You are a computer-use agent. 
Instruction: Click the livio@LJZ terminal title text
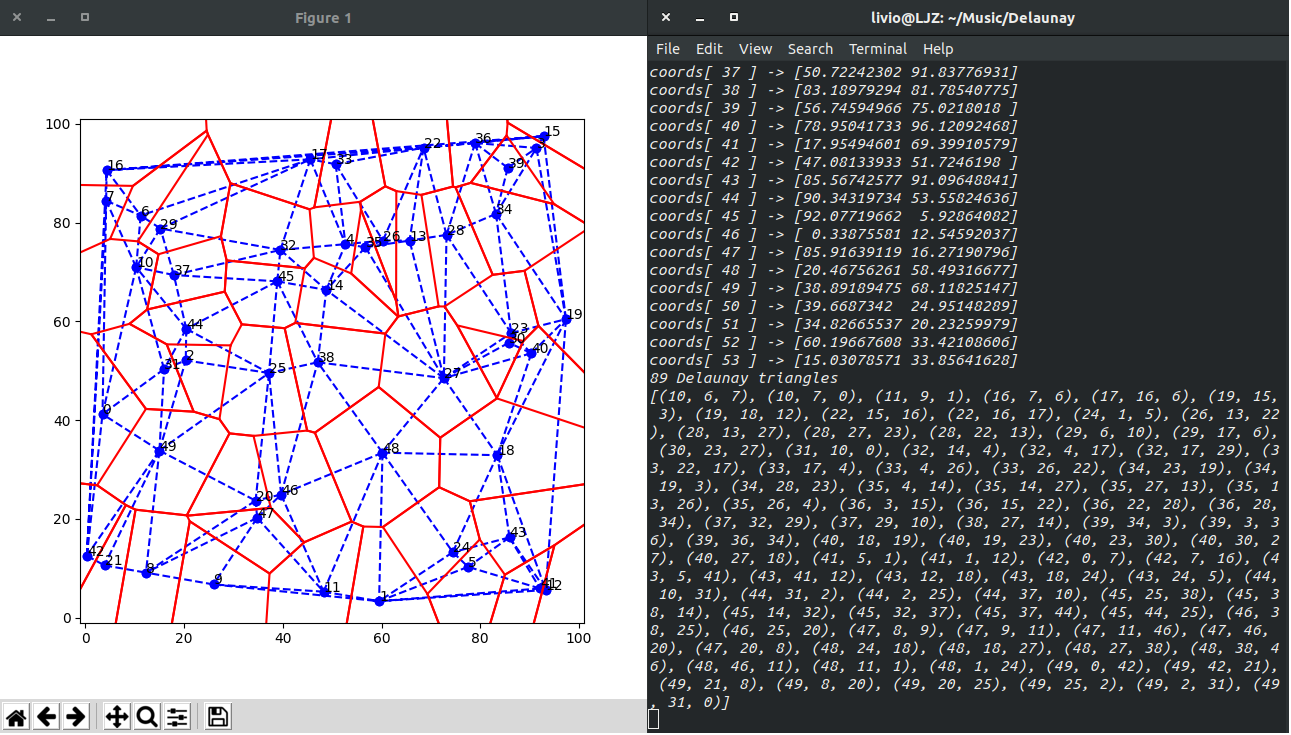point(973,18)
